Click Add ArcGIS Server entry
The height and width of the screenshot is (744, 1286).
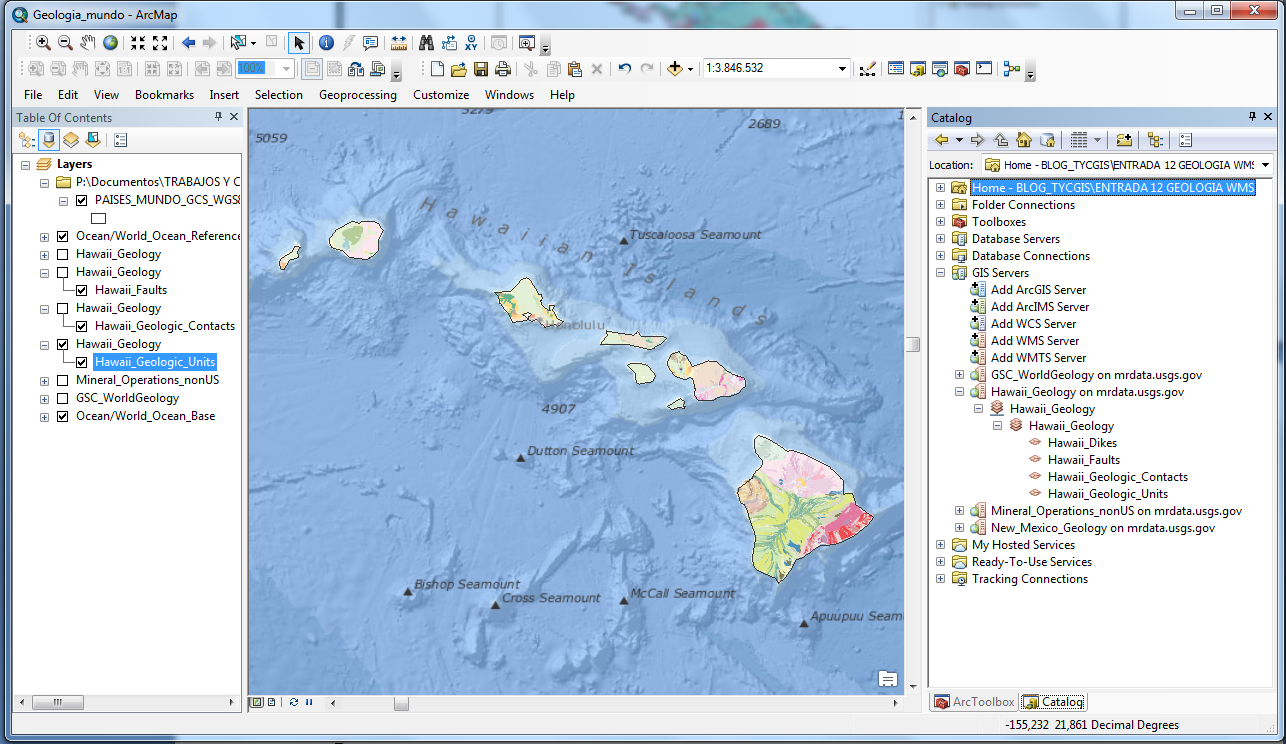tap(1038, 290)
